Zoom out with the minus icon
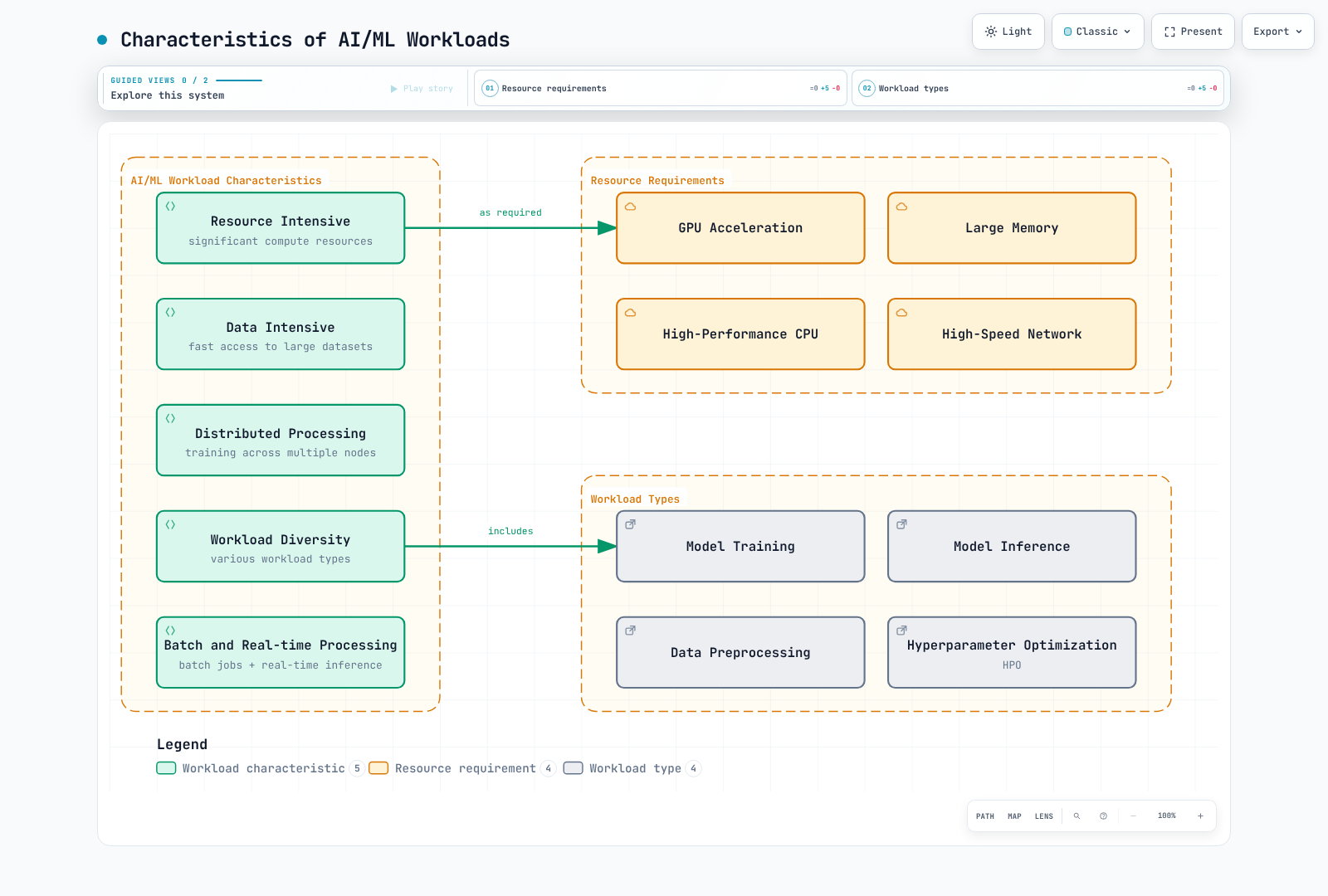Screen dimensions: 1328x896 (x=1133, y=816)
